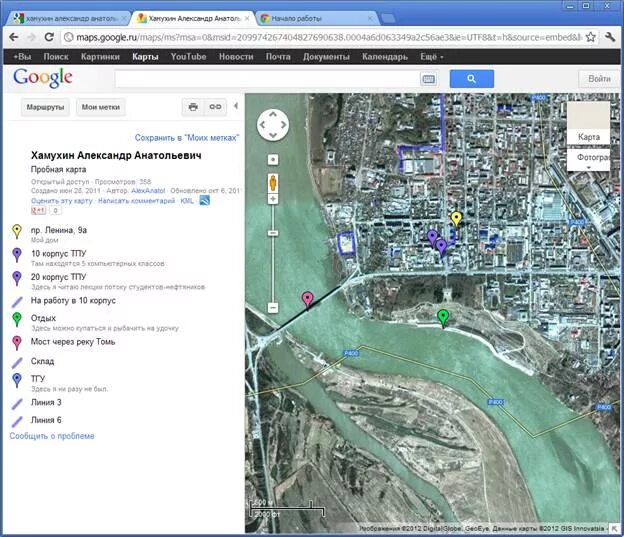Screen dimensions: 624x537
Task: Click the Google search input field
Action: pos(267,79)
